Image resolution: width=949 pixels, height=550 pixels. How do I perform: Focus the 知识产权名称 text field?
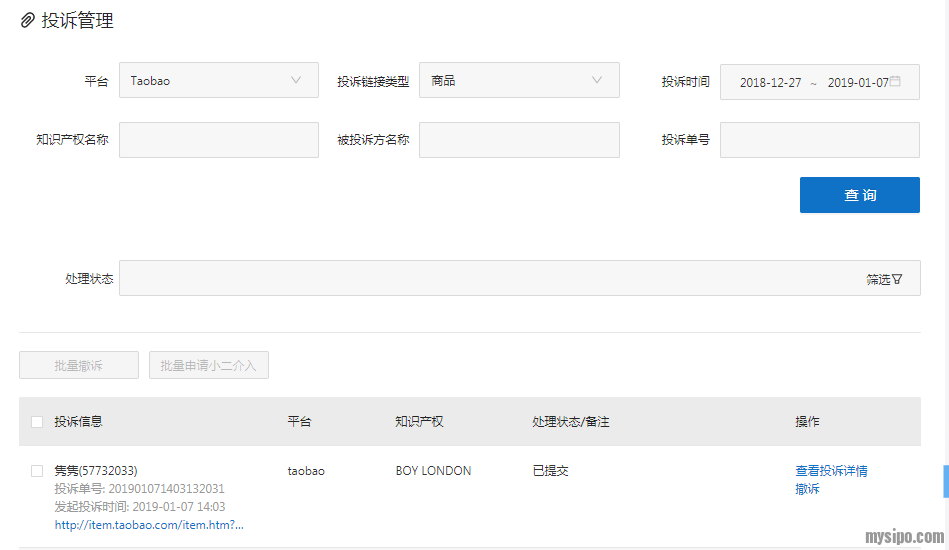pyautogui.click(x=218, y=140)
